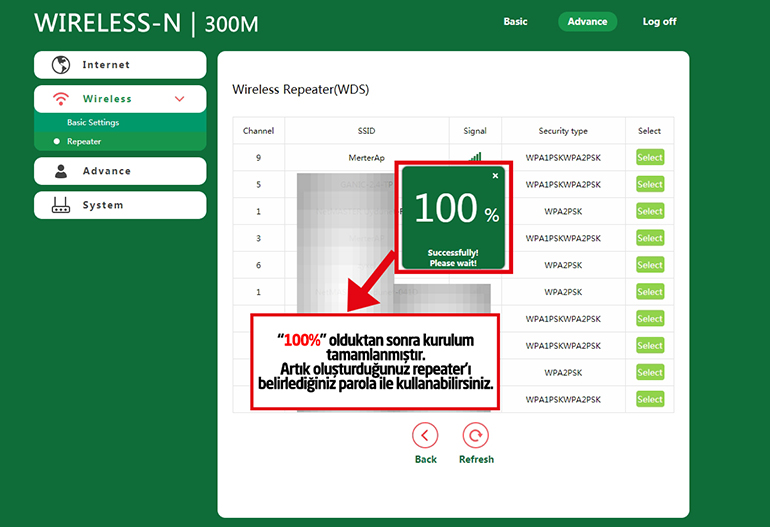770x527 pixels.
Task: Open the Internet menu globe icon
Action: click(61, 65)
